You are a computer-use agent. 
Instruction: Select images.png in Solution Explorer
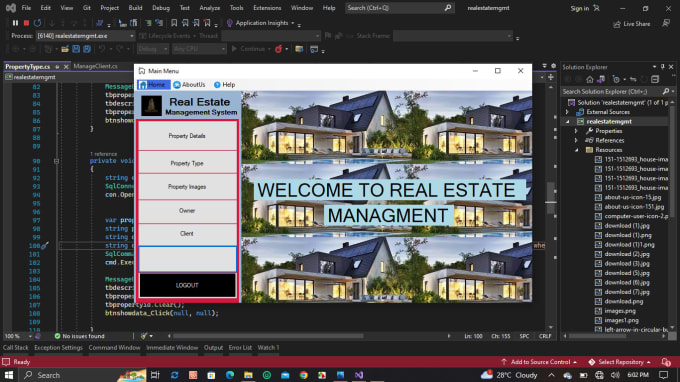click(620, 311)
